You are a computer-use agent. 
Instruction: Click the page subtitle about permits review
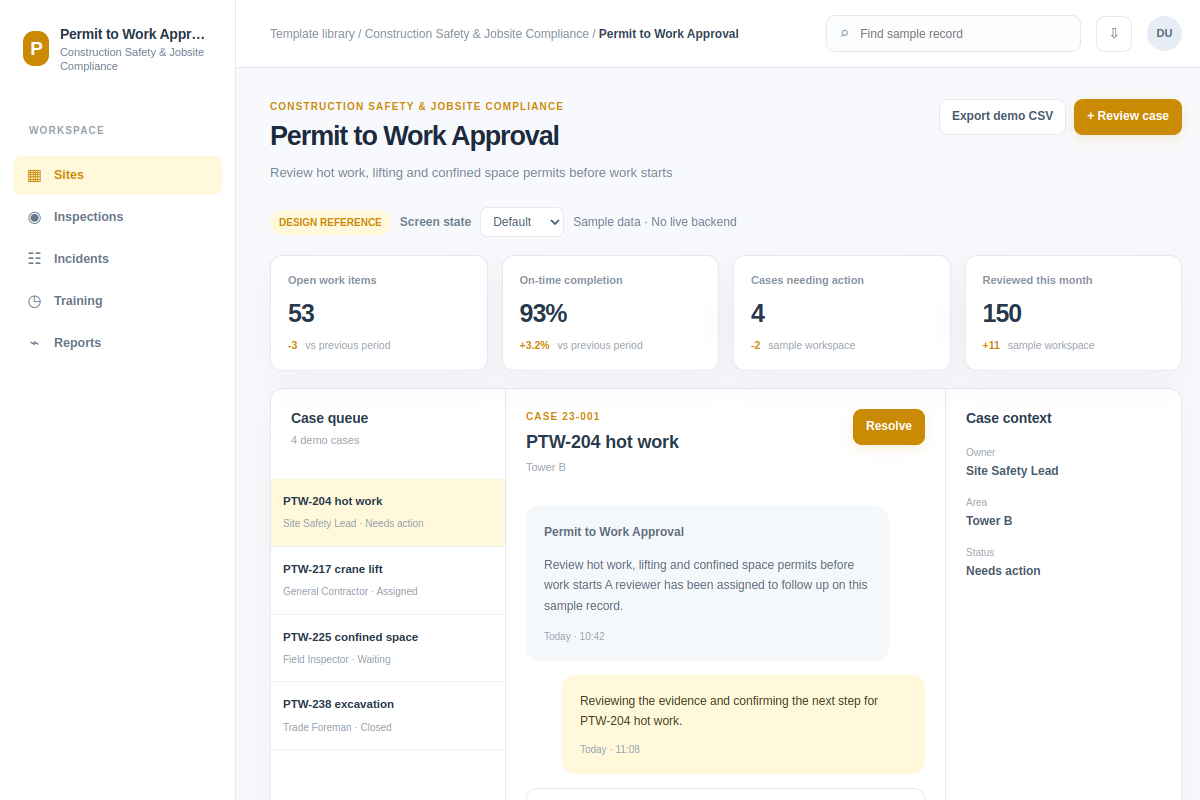point(471,172)
